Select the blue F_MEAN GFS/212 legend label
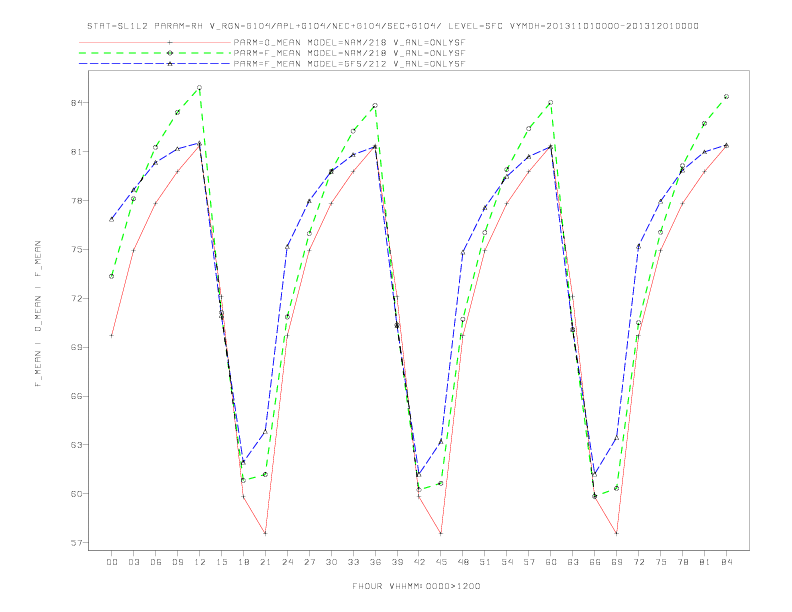Image resolution: width=792 pixels, height=612 pixels. tap(349, 64)
